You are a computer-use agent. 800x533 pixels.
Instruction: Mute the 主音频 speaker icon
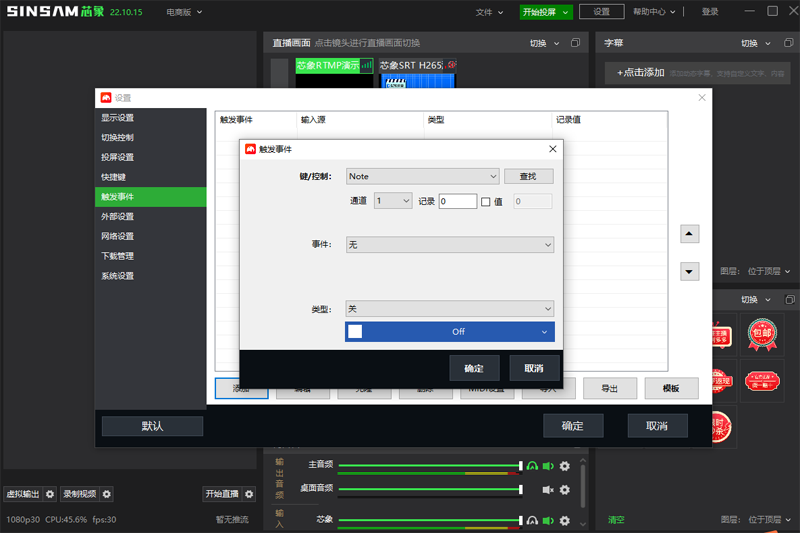548,466
